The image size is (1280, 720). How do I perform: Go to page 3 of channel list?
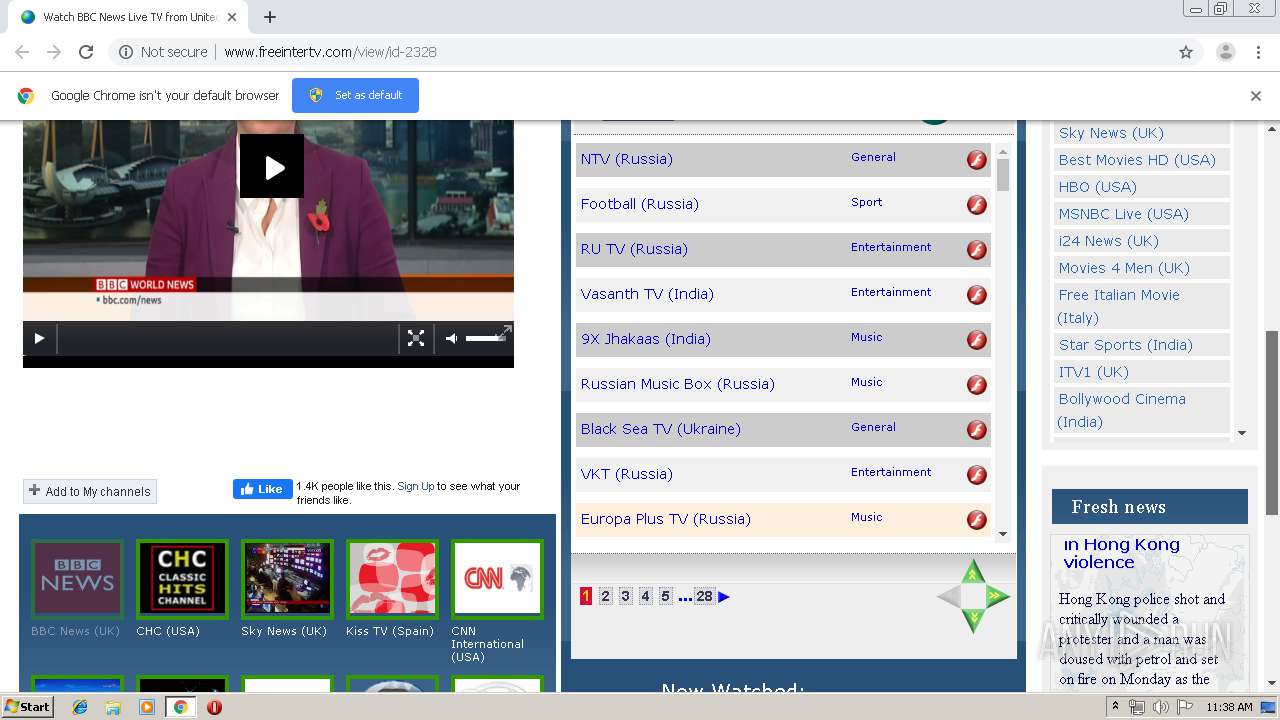[x=625, y=596]
